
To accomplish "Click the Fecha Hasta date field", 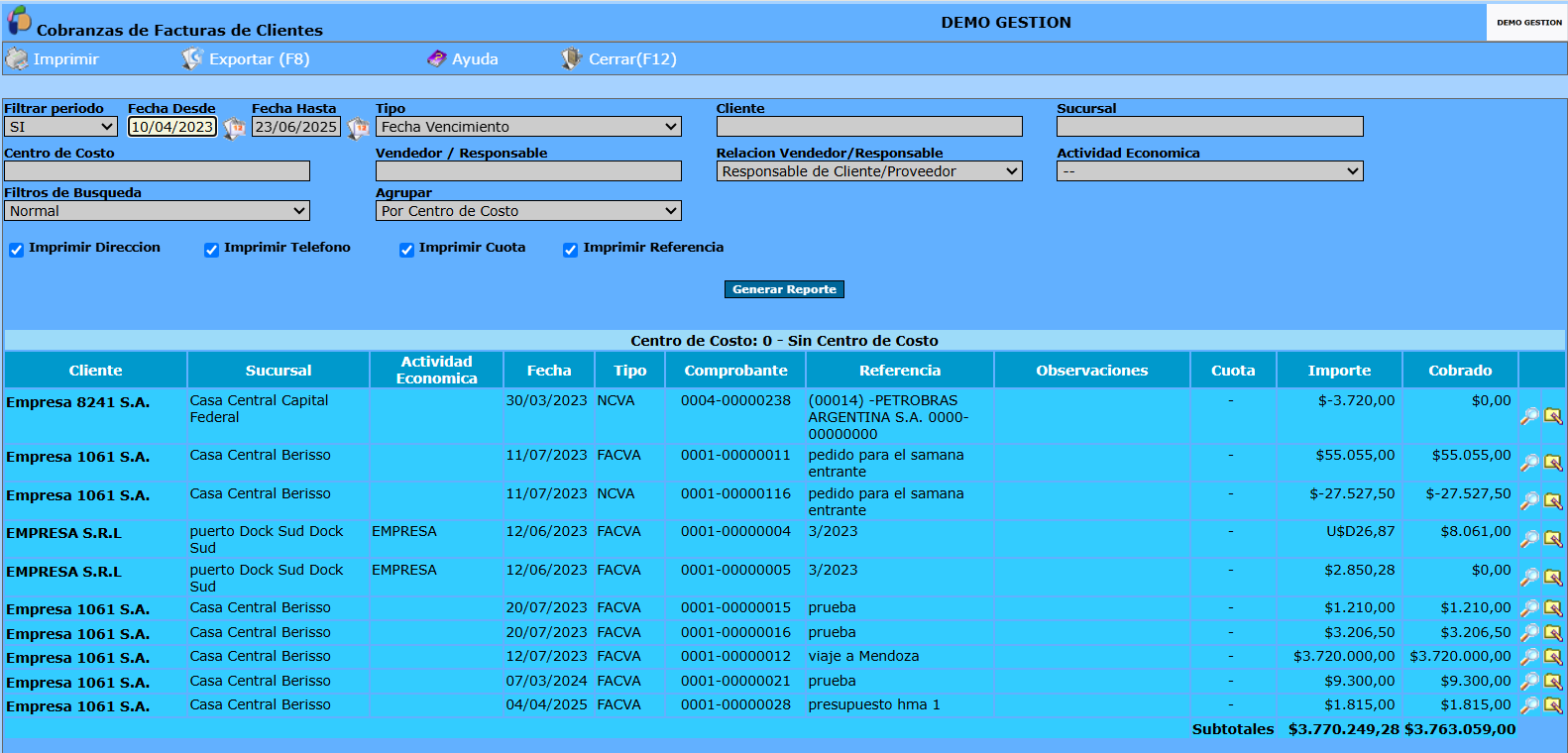I will coord(296,127).
